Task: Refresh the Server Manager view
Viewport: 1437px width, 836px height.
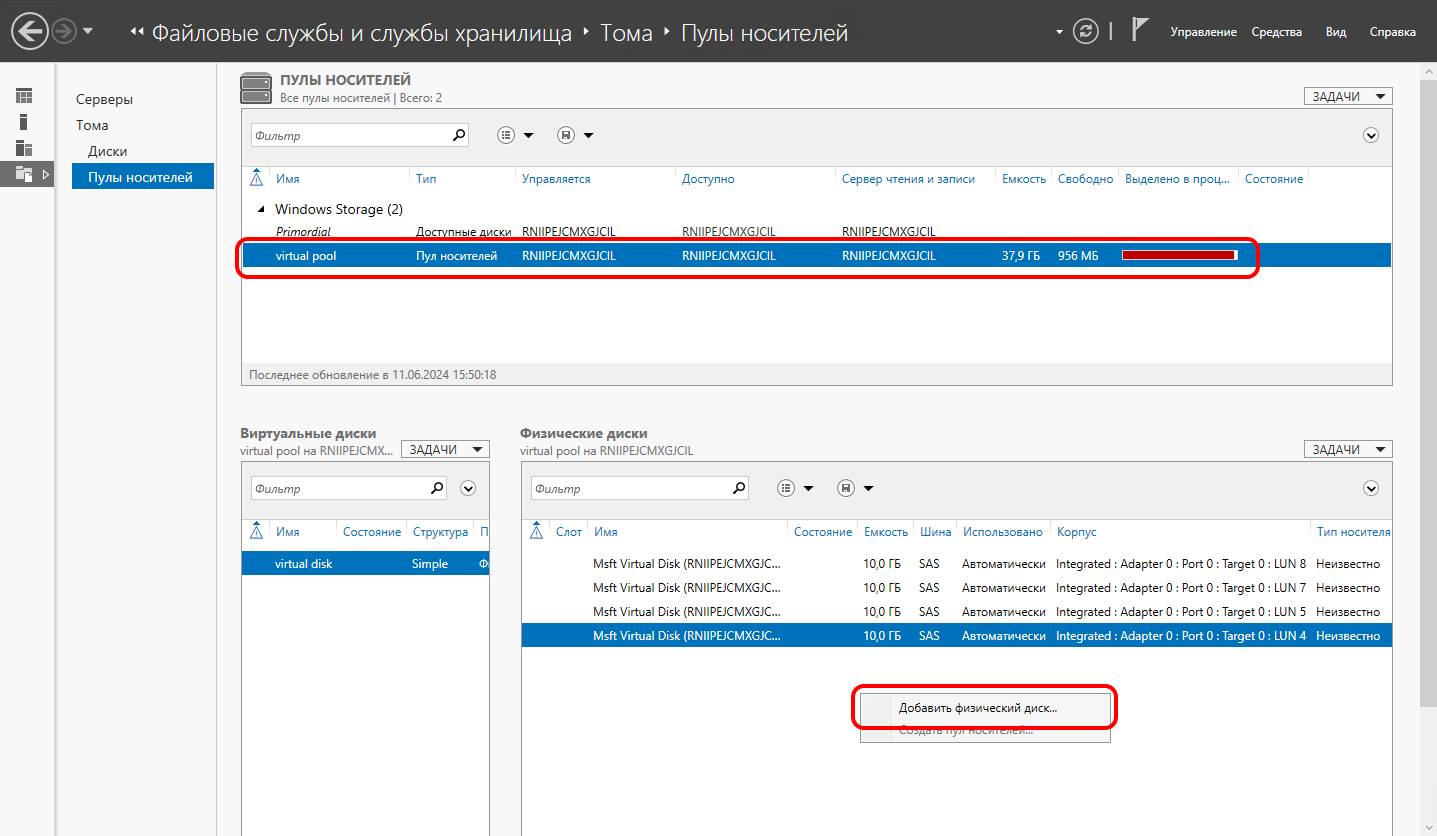Action: (x=1085, y=32)
